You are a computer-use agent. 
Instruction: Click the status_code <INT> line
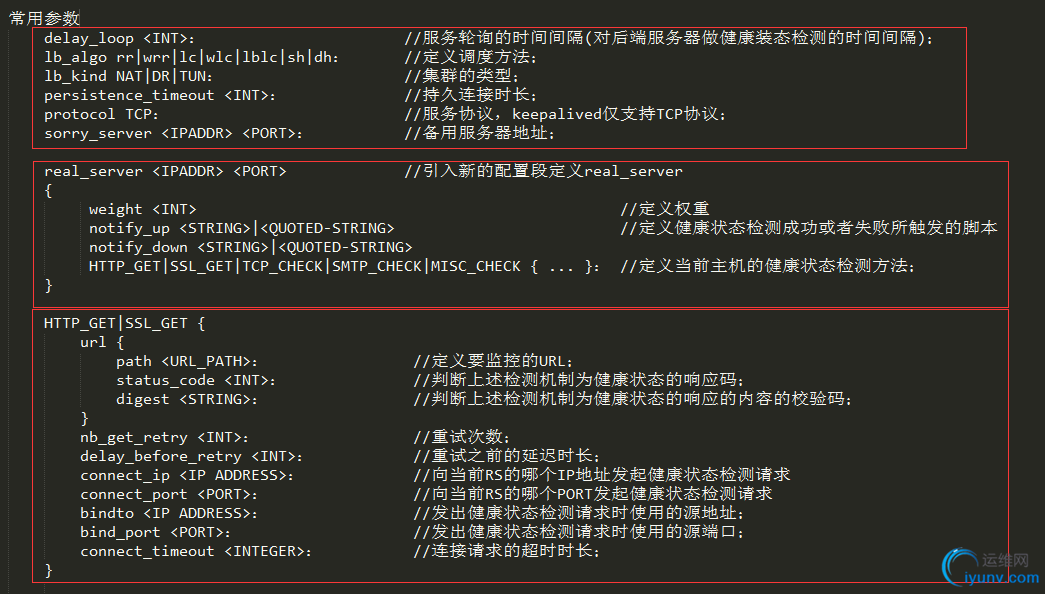[195, 380]
